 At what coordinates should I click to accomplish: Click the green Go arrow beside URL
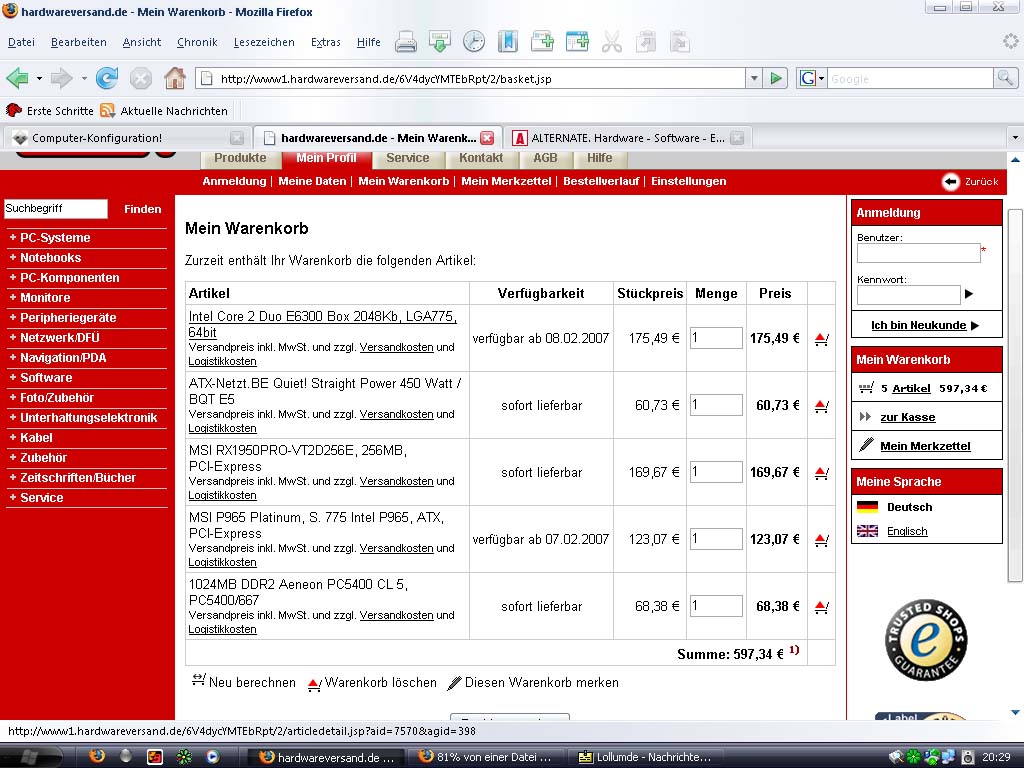point(776,78)
